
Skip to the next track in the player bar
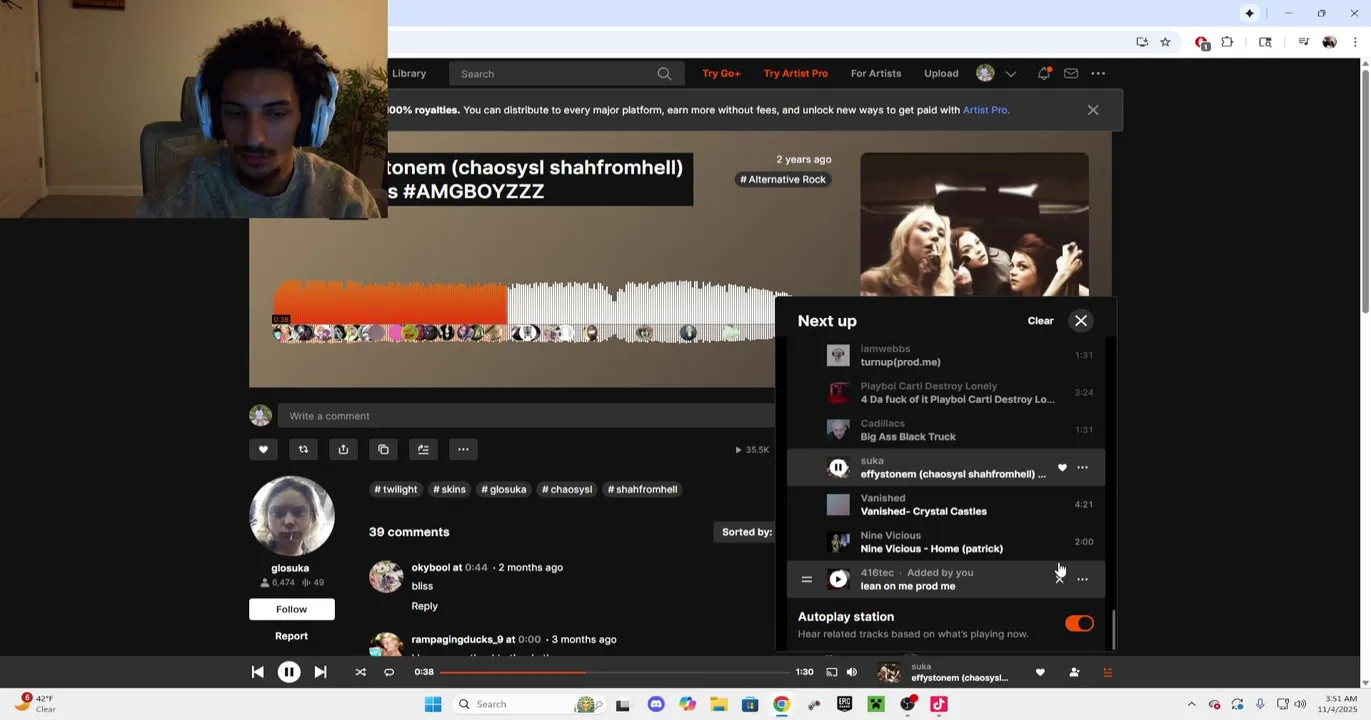pos(320,672)
